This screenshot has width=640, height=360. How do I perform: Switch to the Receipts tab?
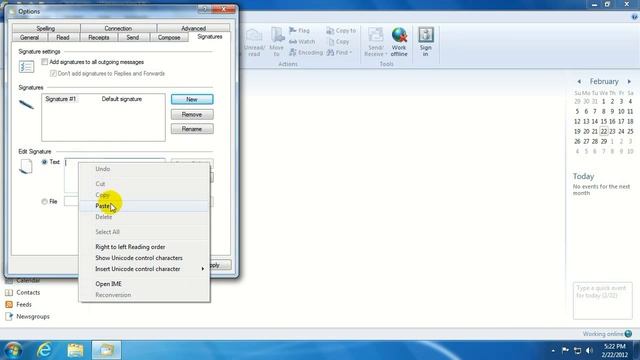pyautogui.click(x=99, y=38)
